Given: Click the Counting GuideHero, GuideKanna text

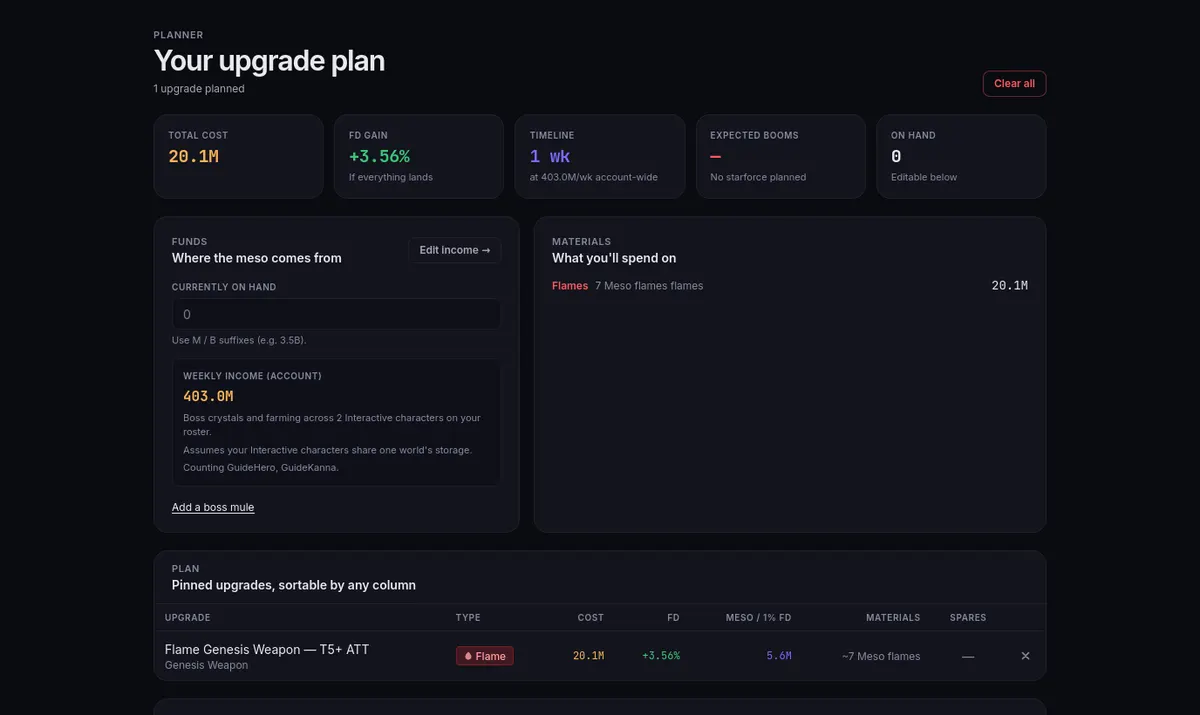Looking at the screenshot, I should pos(261,468).
